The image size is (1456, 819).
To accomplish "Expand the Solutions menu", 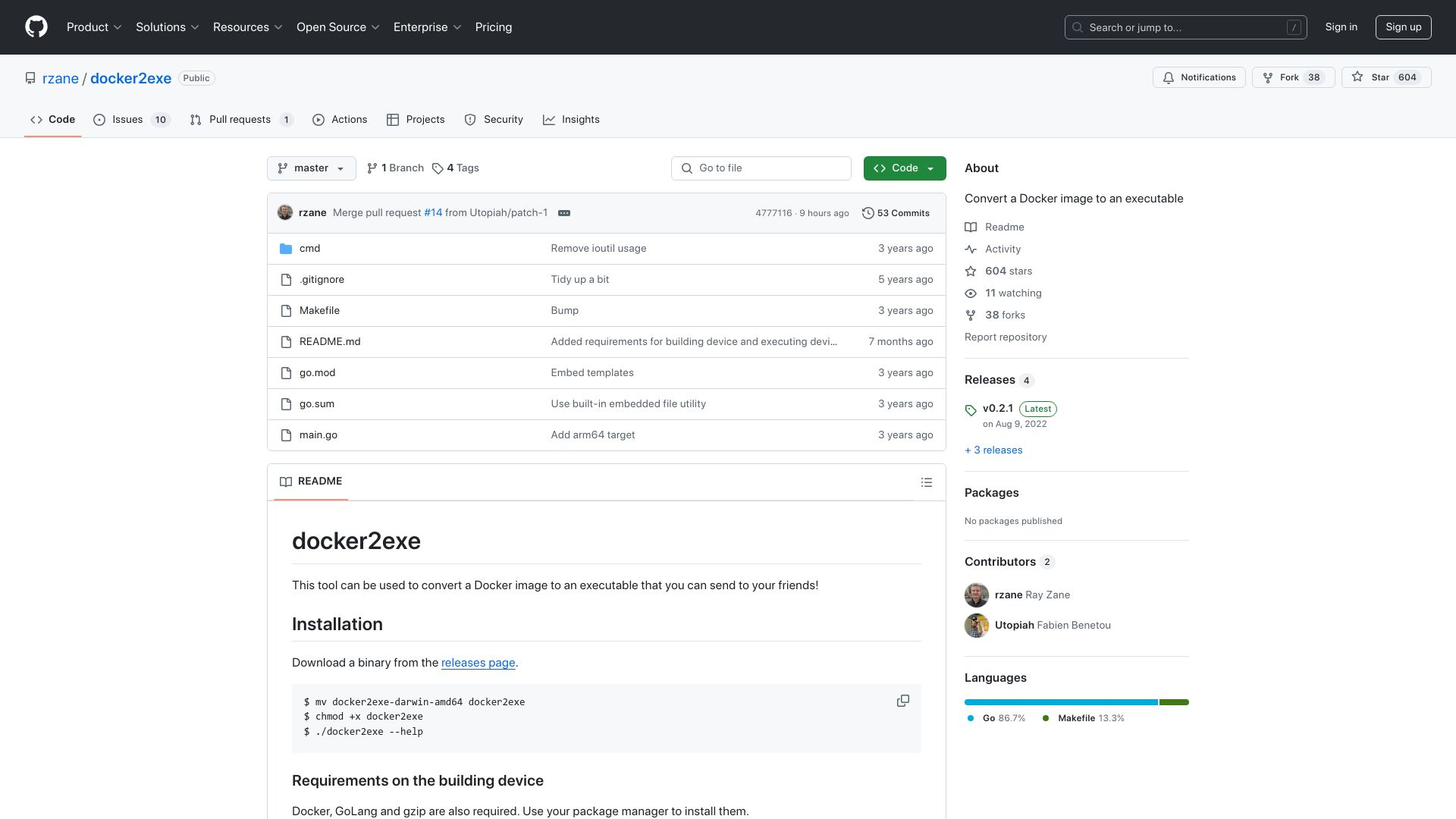I will [168, 27].
